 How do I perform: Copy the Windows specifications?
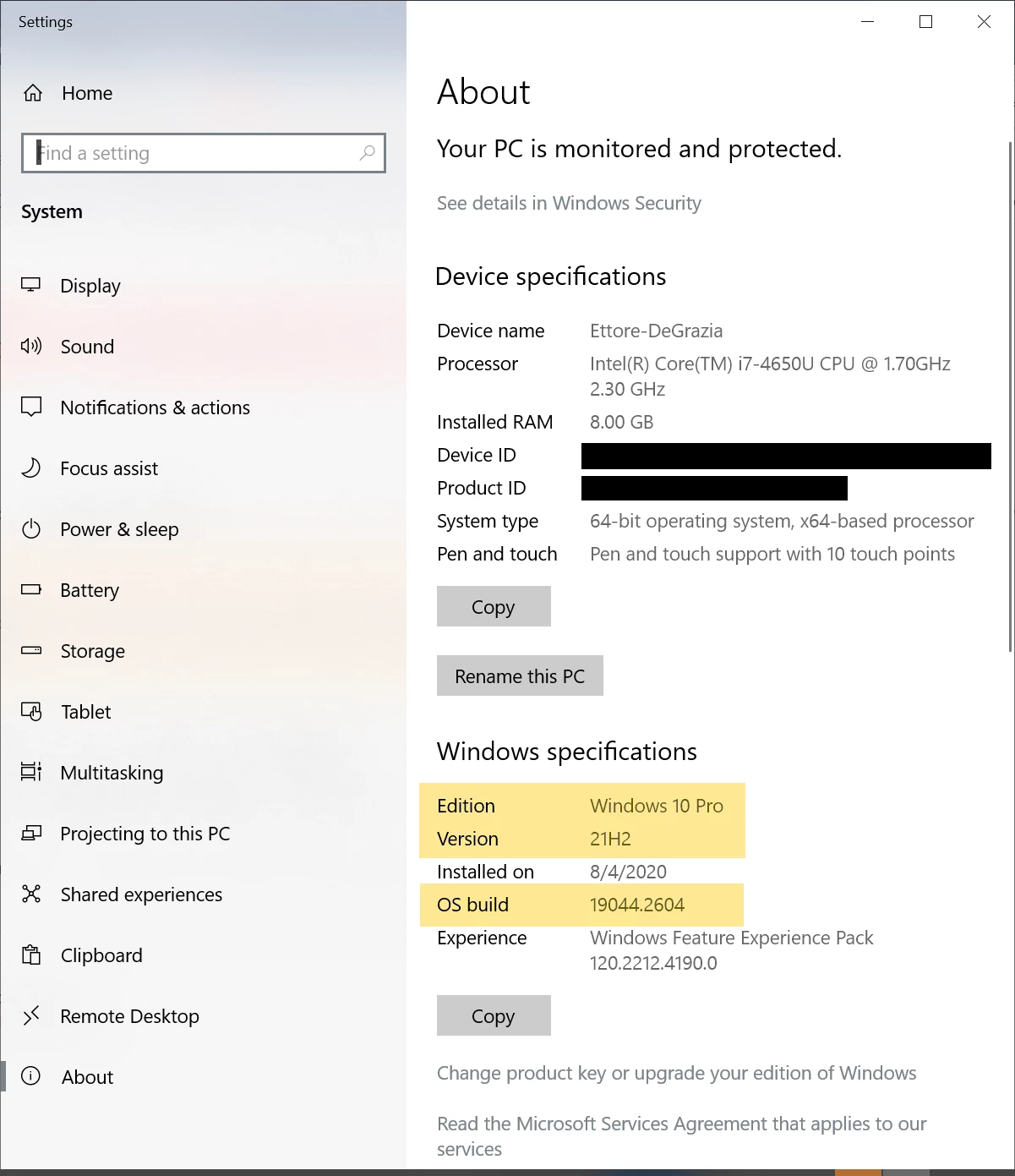494,1015
